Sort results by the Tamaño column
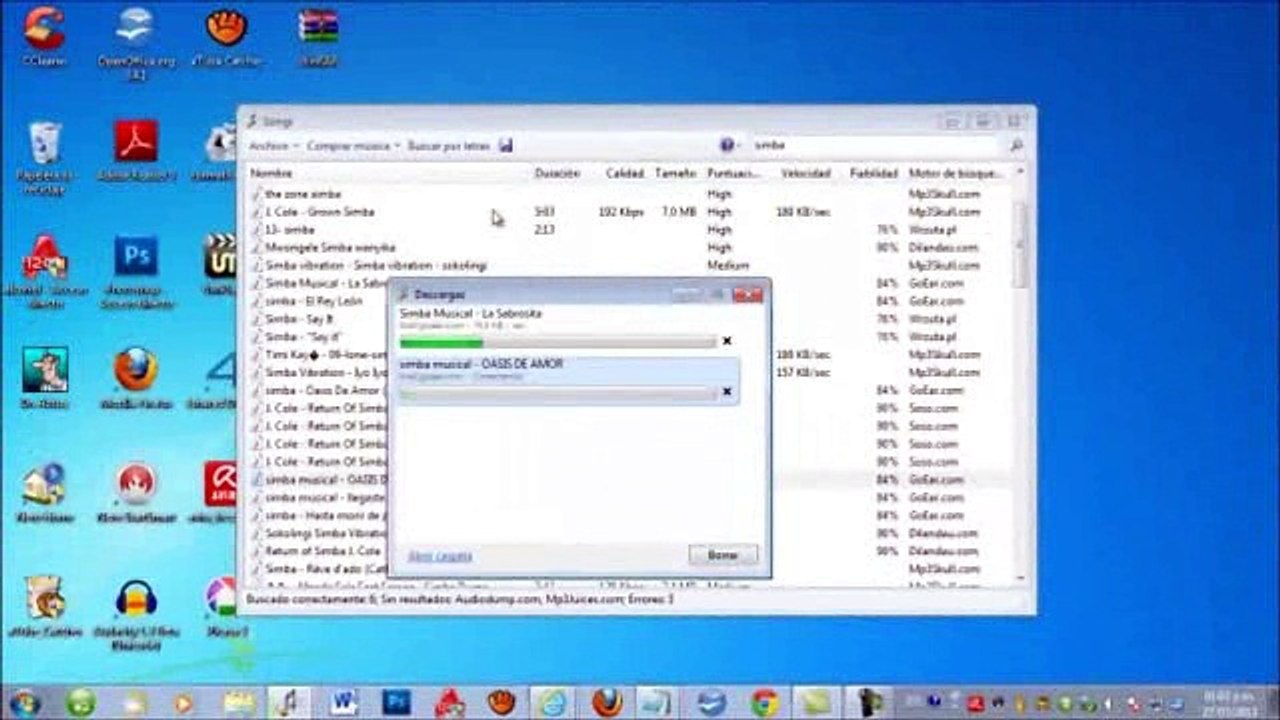The height and width of the screenshot is (720, 1280). click(676, 174)
